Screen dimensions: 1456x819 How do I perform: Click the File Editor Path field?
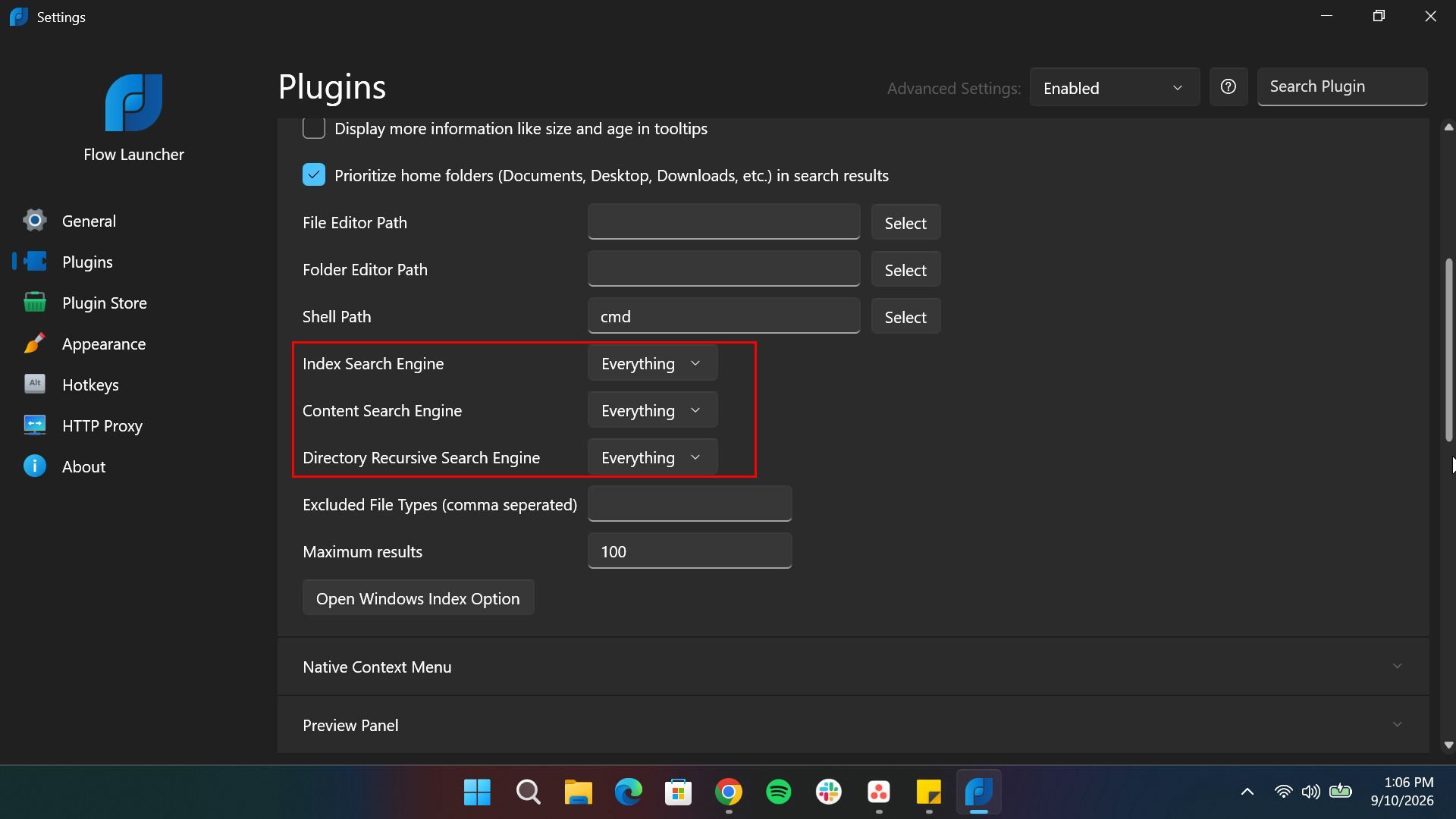pyautogui.click(x=723, y=221)
